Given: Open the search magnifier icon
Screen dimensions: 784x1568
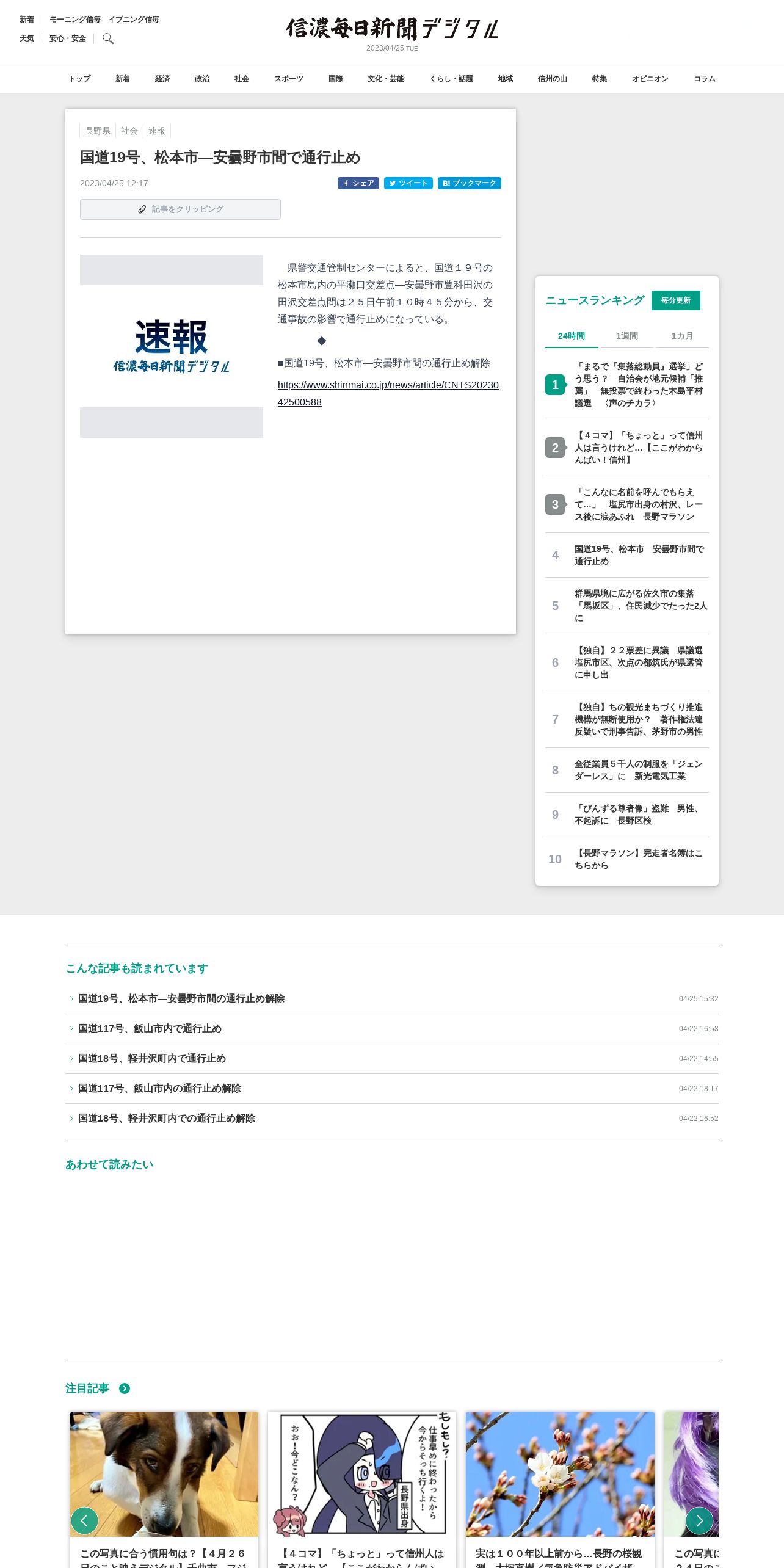Looking at the screenshot, I should tap(108, 38).
